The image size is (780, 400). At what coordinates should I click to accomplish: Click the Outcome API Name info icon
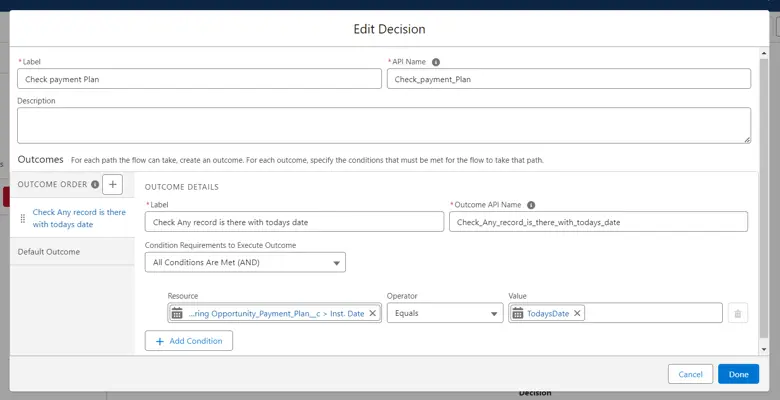[531, 205]
